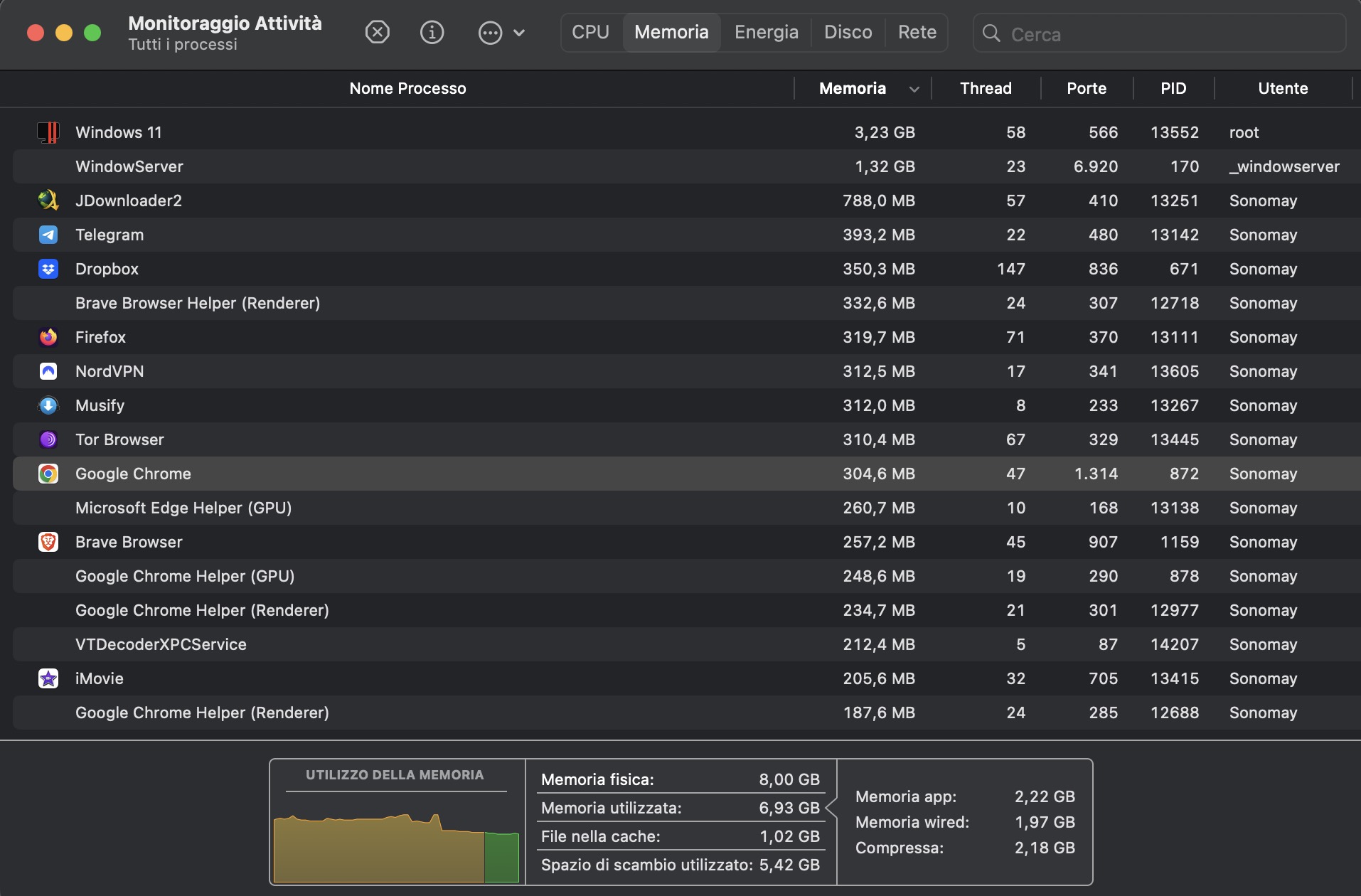1361x896 pixels.
Task: Click the Musify app icon
Action: click(x=48, y=405)
